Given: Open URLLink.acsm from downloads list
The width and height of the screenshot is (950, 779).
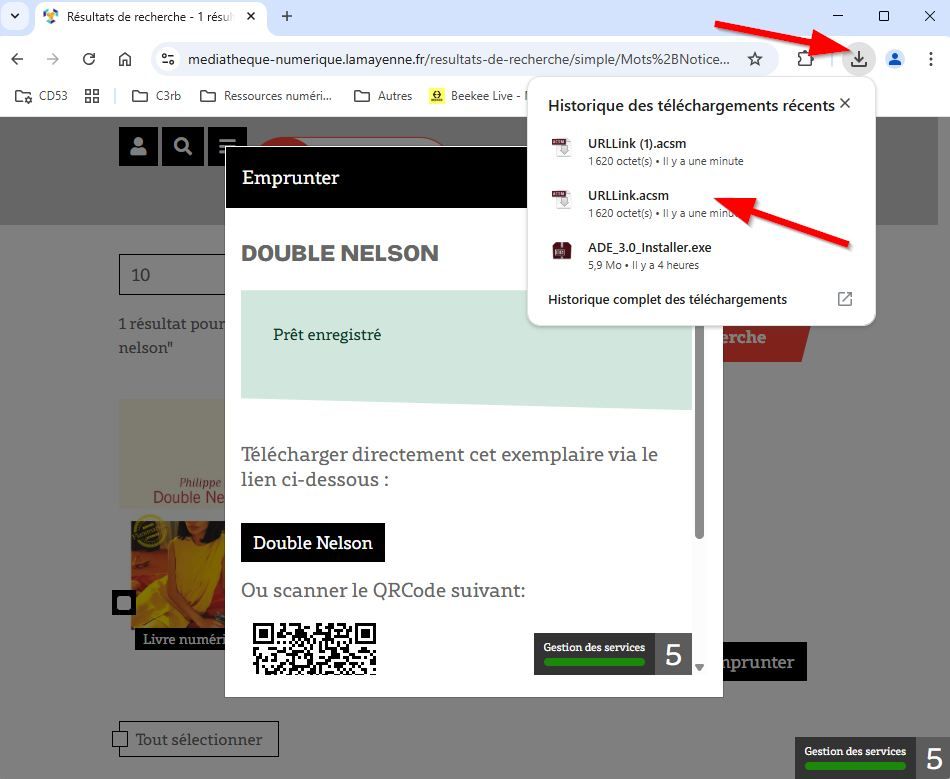Looking at the screenshot, I should [x=628, y=196].
